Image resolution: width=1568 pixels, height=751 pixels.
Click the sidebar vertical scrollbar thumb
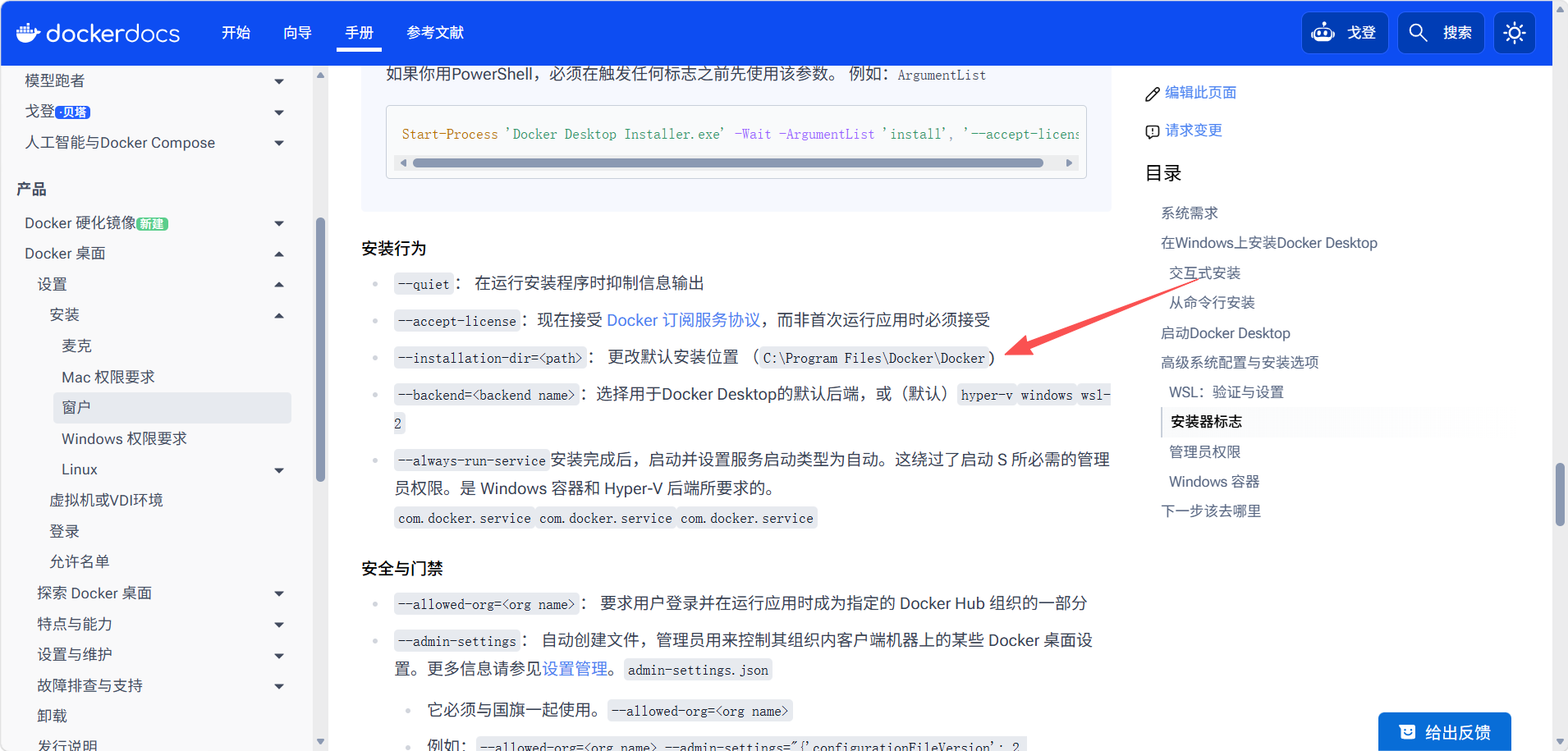tap(320, 349)
